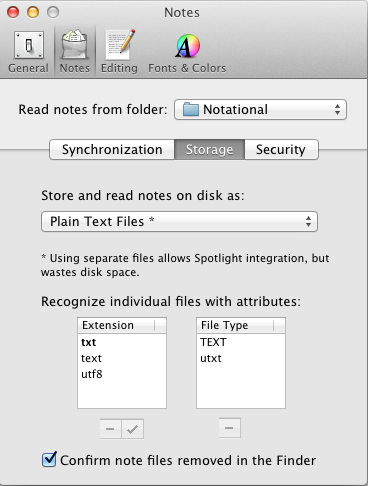Select the Storage tab
Viewport: 368px width, 486px height.
pyautogui.click(x=209, y=150)
